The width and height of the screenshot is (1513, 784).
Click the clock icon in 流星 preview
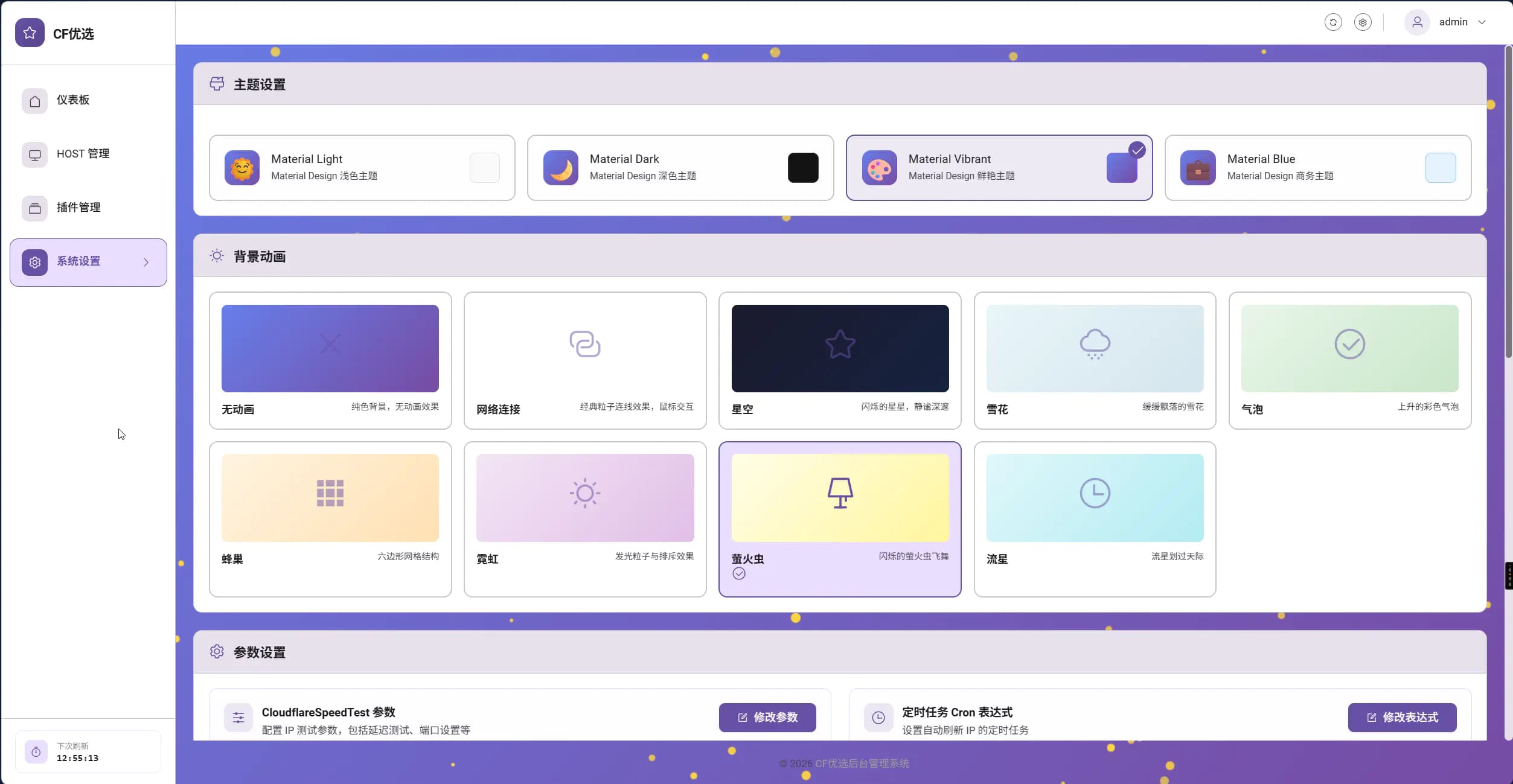coord(1095,493)
